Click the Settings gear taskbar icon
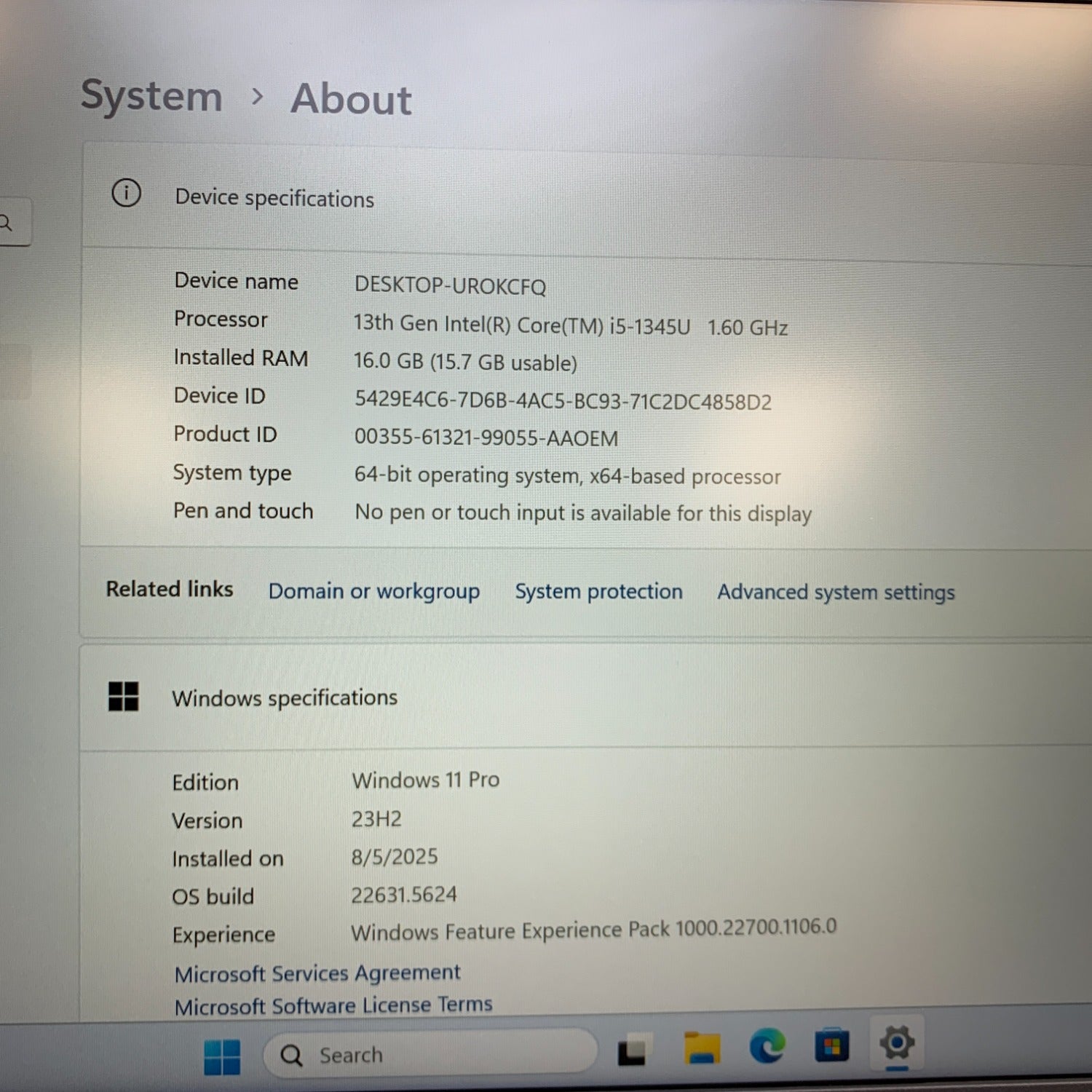The width and height of the screenshot is (1092, 1092). coord(897,1043)
